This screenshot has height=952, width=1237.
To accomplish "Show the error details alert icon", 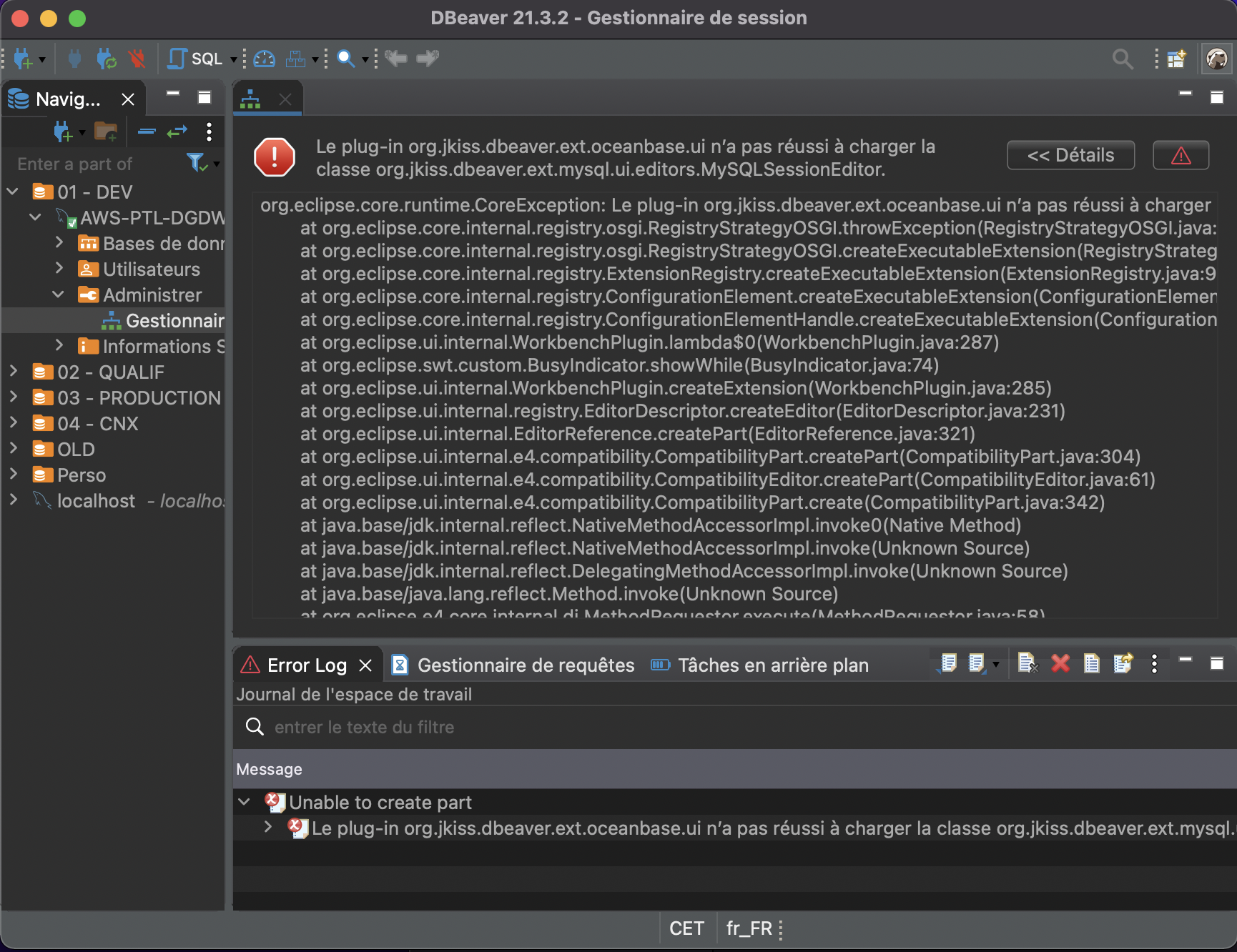I will (1181, 155).
